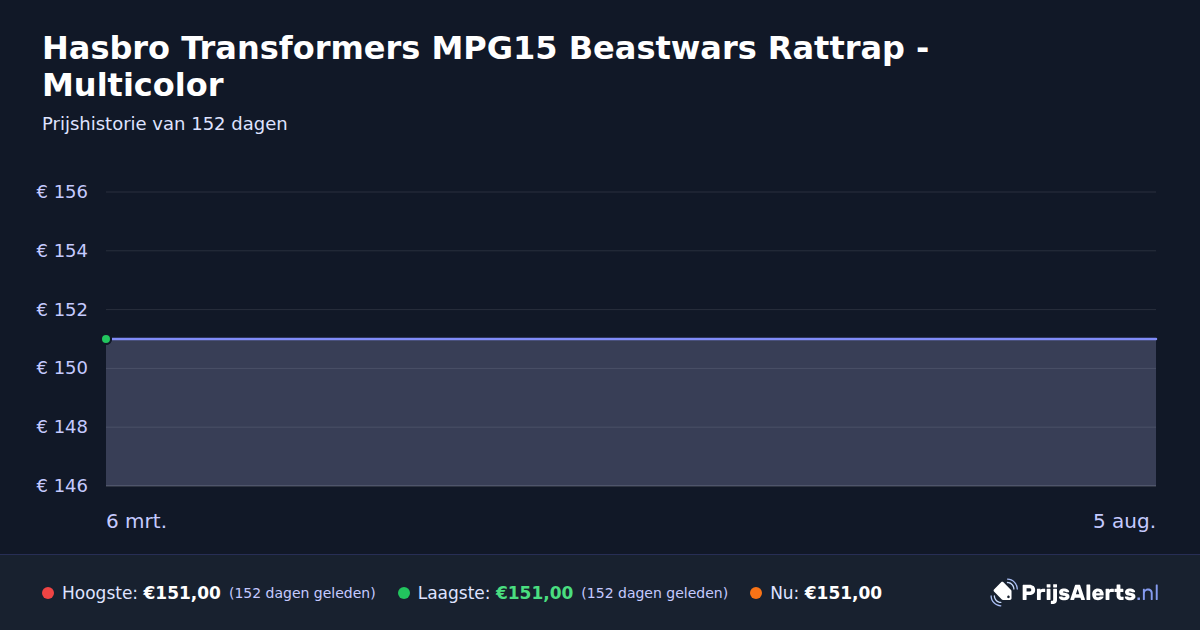Click the PrijsAlerts tag logo icon
This screenshot has height=630, width=1200.
[1003, 593]
